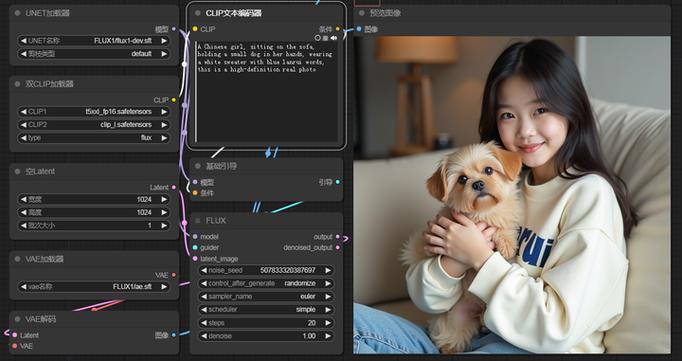This screenshot has width=682, height=361.
Task: Collapse the 基础引导 node via its dot
Action: 198,166
